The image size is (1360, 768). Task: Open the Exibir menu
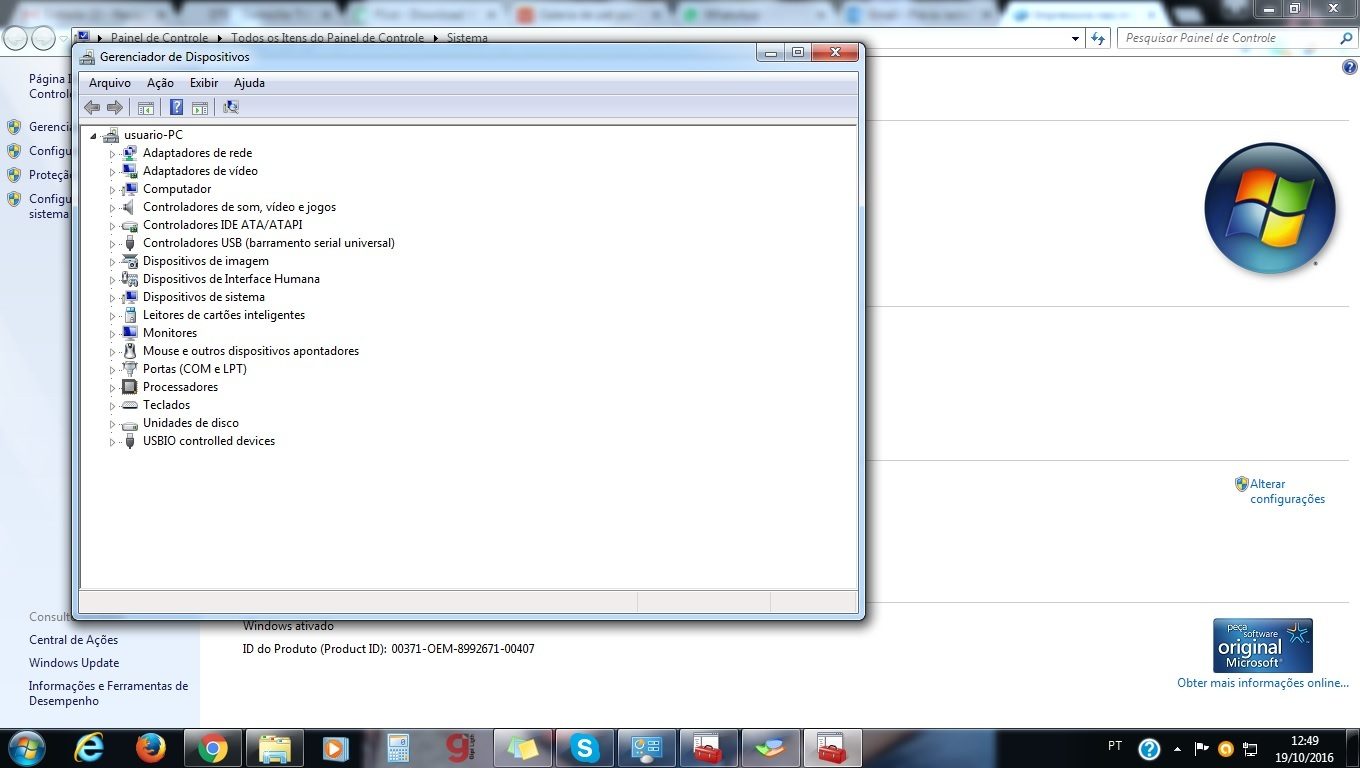(x=204, y=83)
